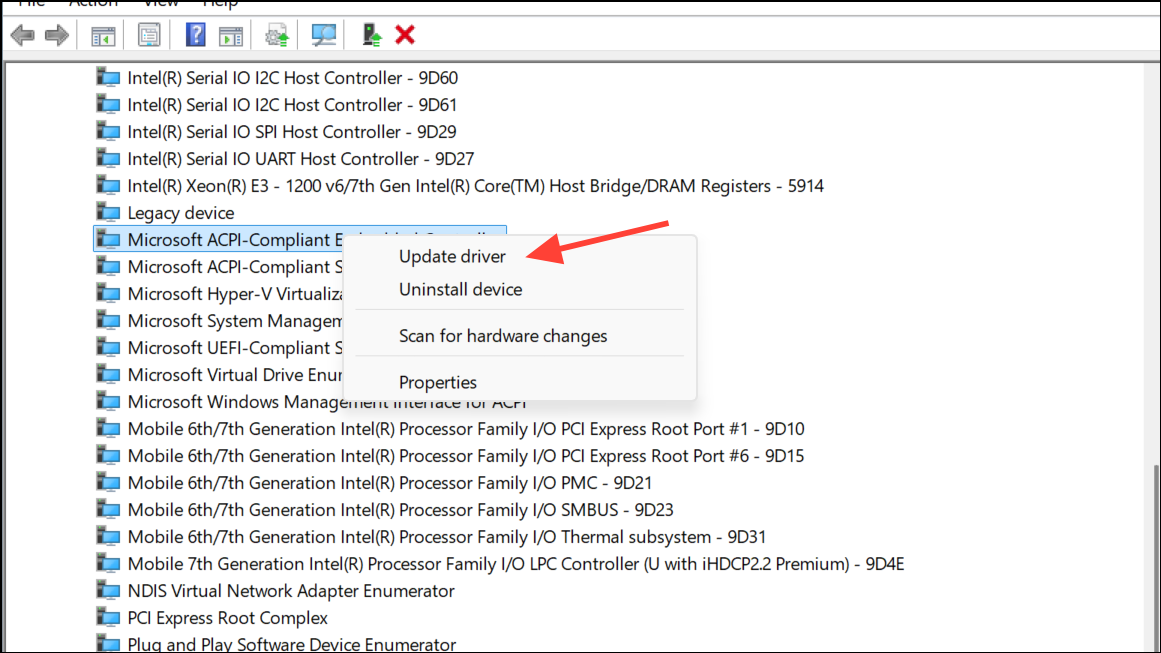The width and height of the screenshot is (1161, 653).
Task: Toggle the Show/Hide Console Tree toolbar icon
Action: coord(103,35)
